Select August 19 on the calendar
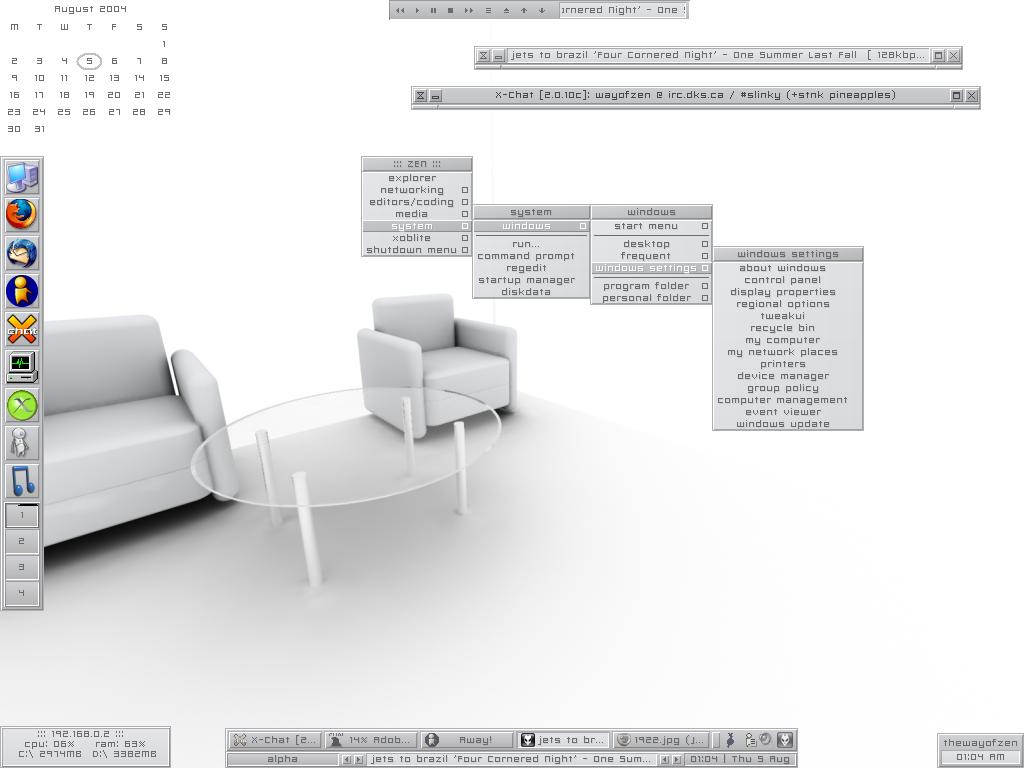Image resolution: width=1024 pixels, height=768 pixels. (x=89, y=95)
